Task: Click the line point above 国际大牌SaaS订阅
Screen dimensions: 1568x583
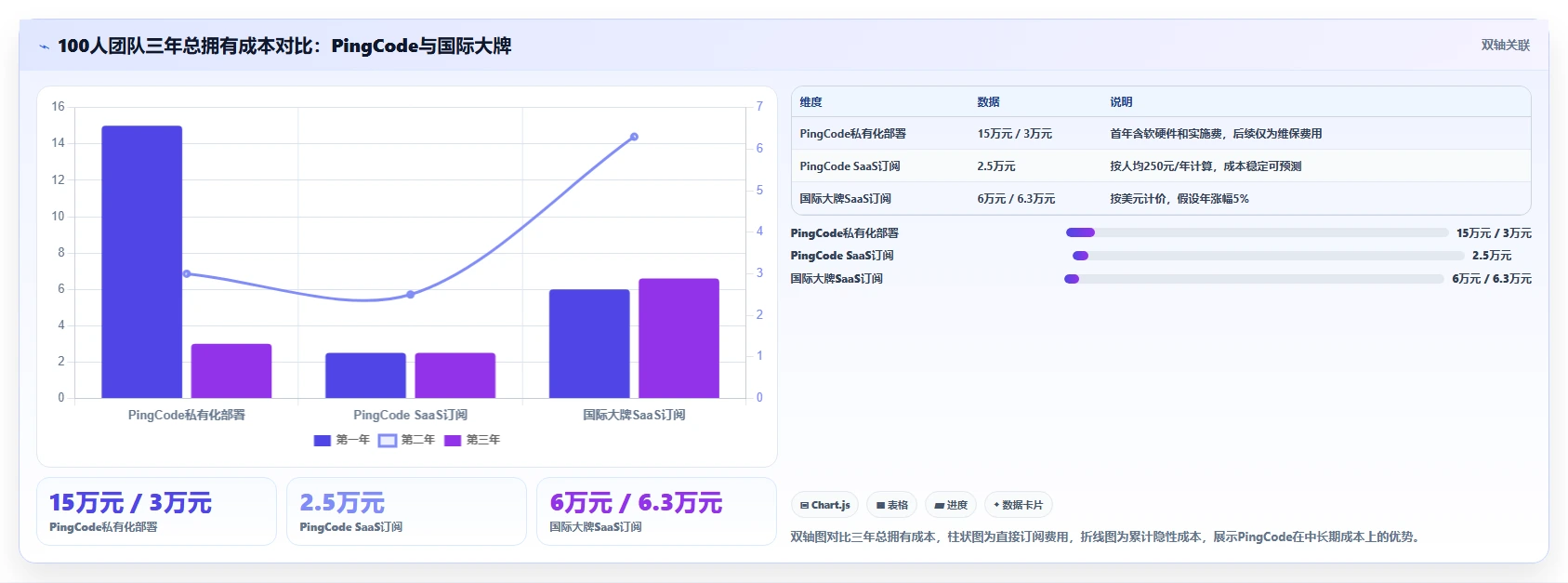Action: [634, 137]
